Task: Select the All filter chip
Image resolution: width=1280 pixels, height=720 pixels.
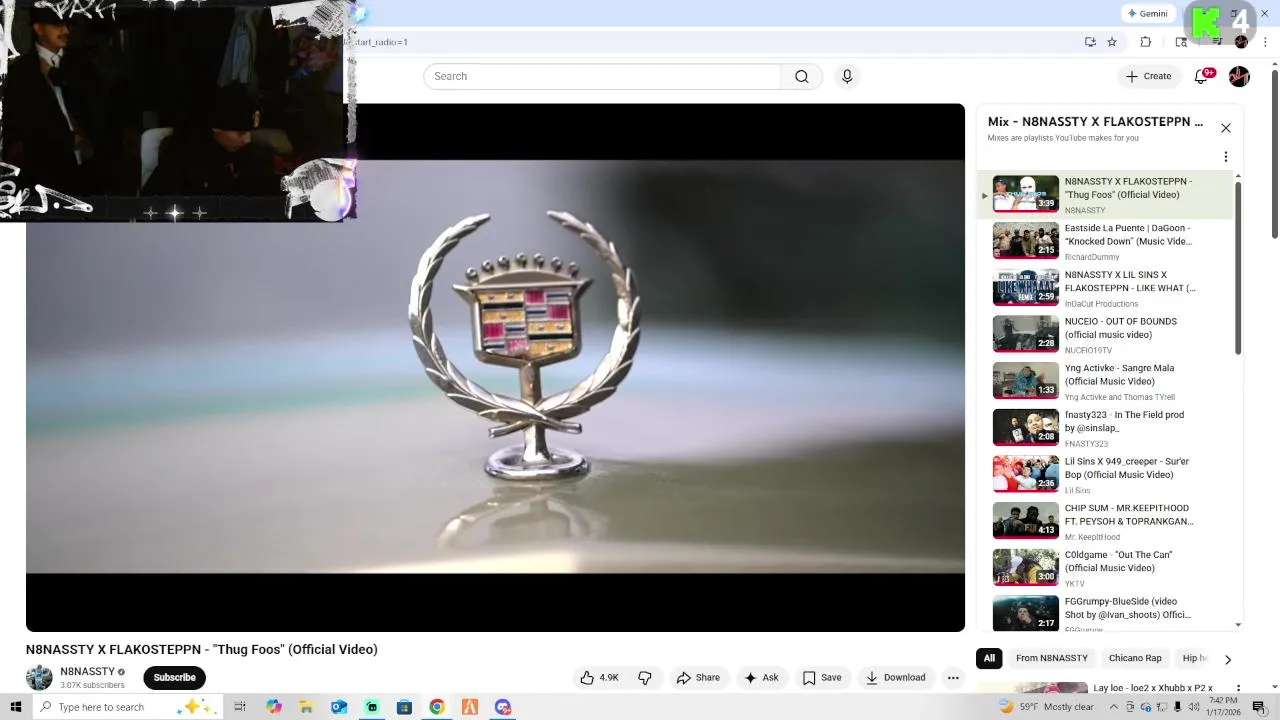Action: coord(989,658)
